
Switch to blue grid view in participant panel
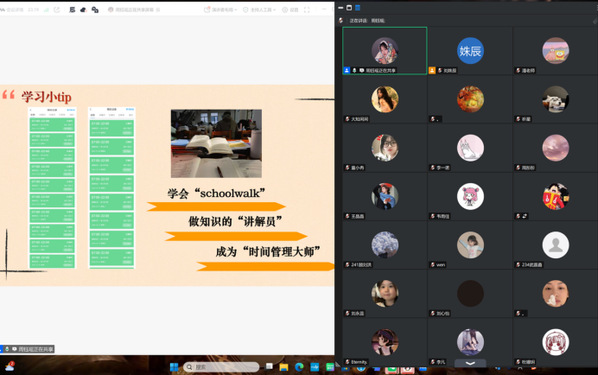coord(358,8)
